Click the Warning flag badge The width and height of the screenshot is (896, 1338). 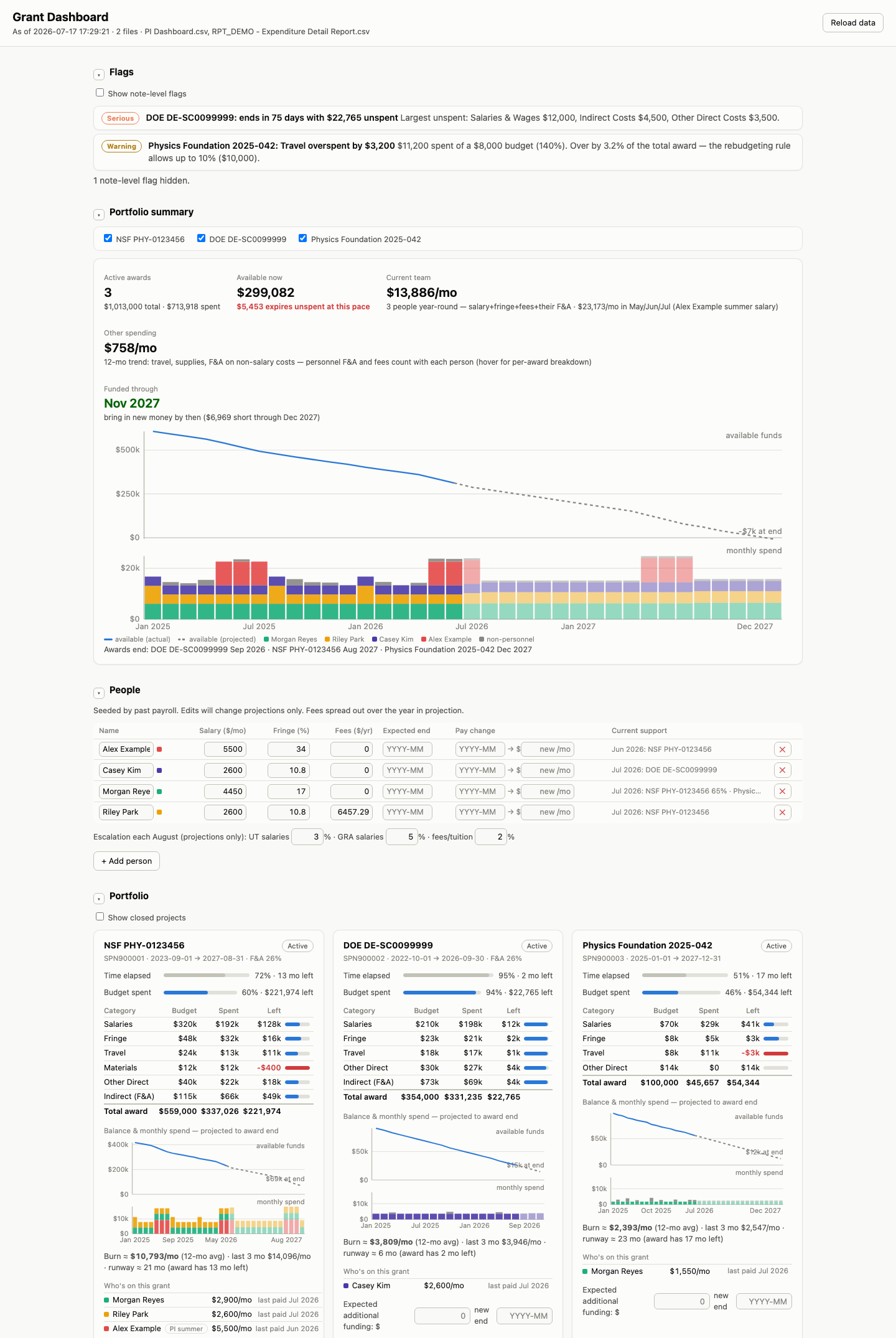pyautogui.click(x=121, y=146)
